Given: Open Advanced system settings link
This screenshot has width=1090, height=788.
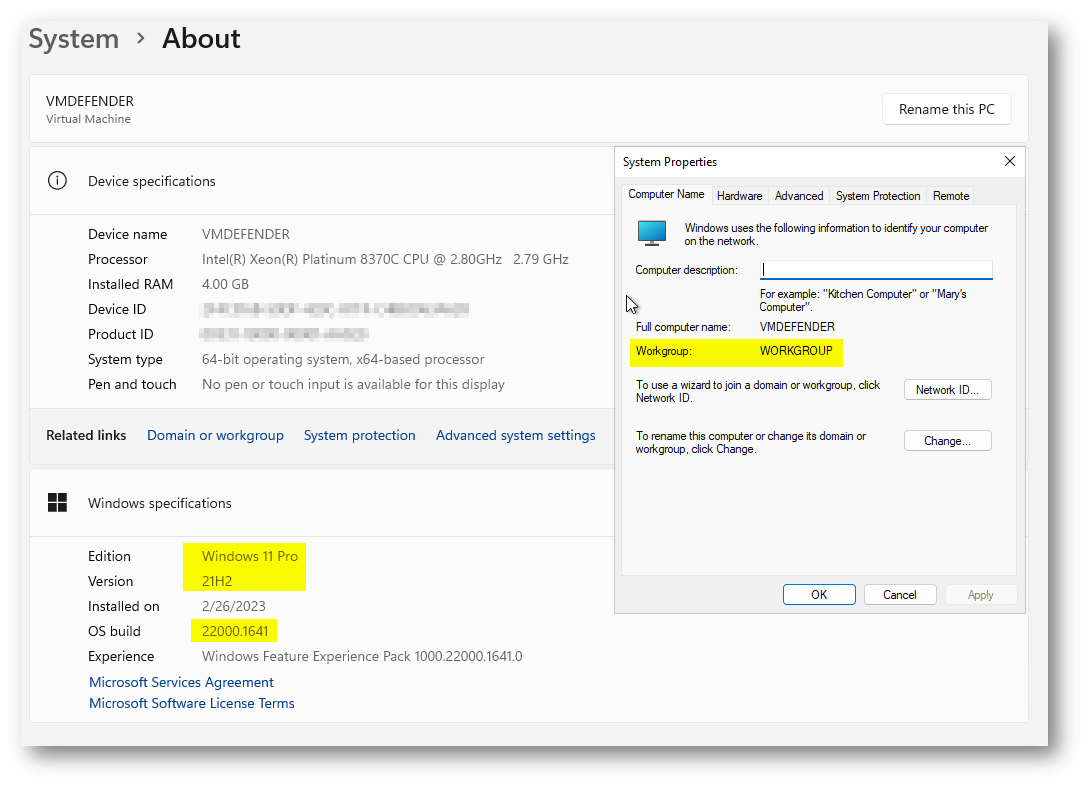Looking at the screenshot, I should [x=515, y=435].
